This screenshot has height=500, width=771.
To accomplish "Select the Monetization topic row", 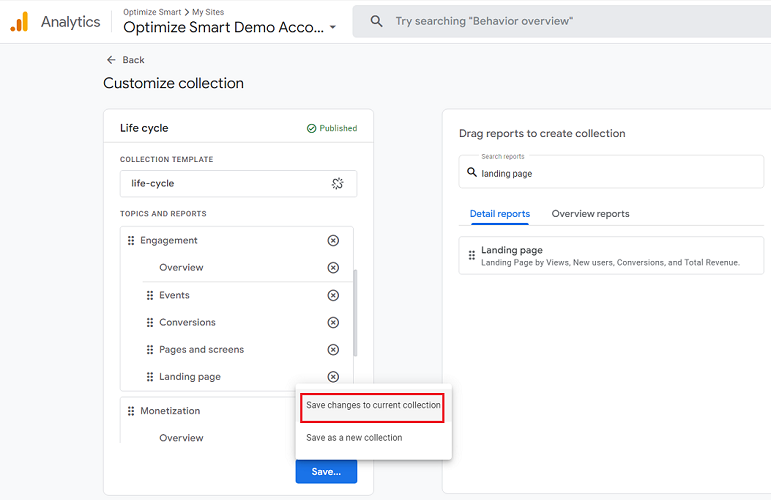I will tap(208, 411).
